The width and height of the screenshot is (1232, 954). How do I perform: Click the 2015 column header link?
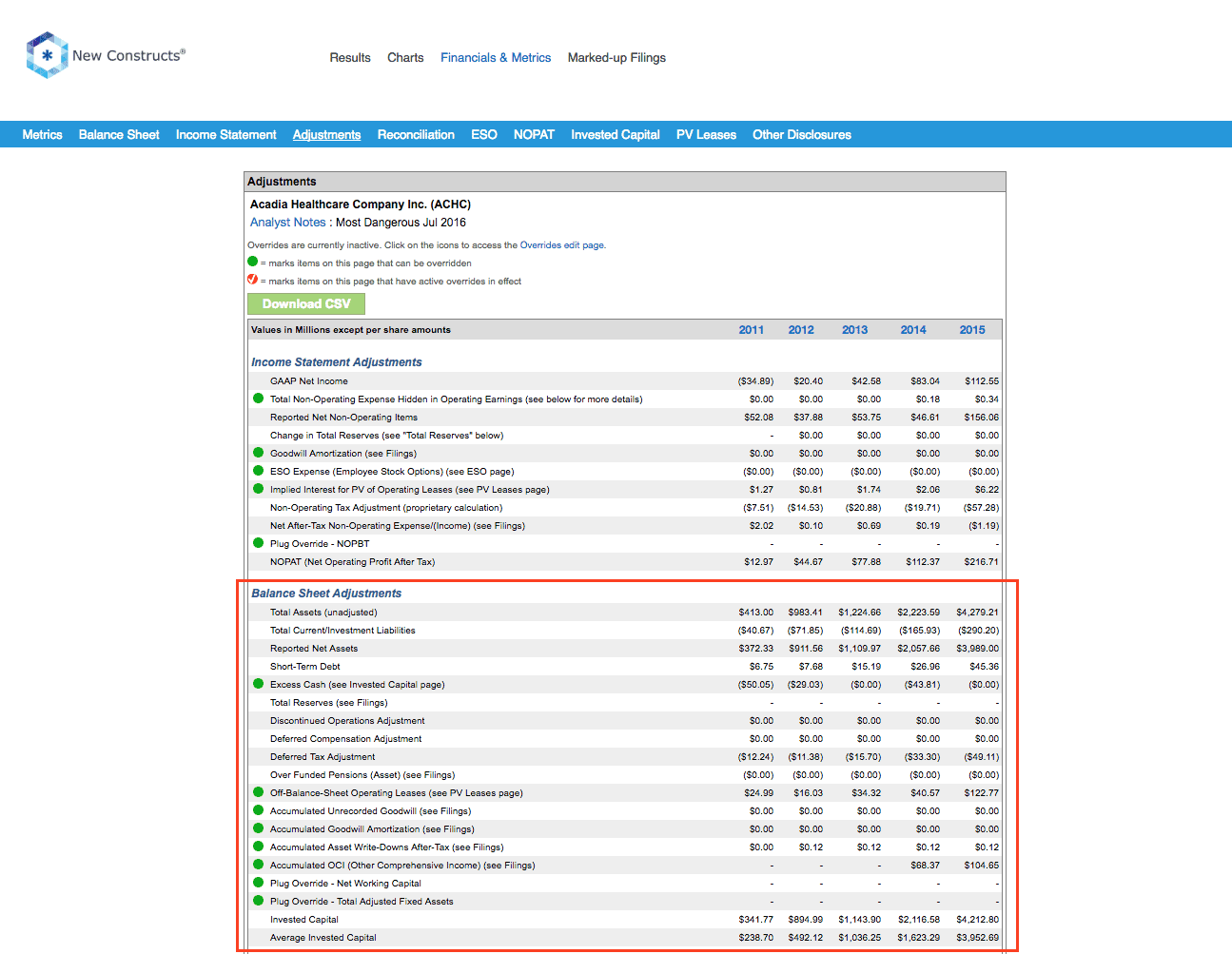972,330
